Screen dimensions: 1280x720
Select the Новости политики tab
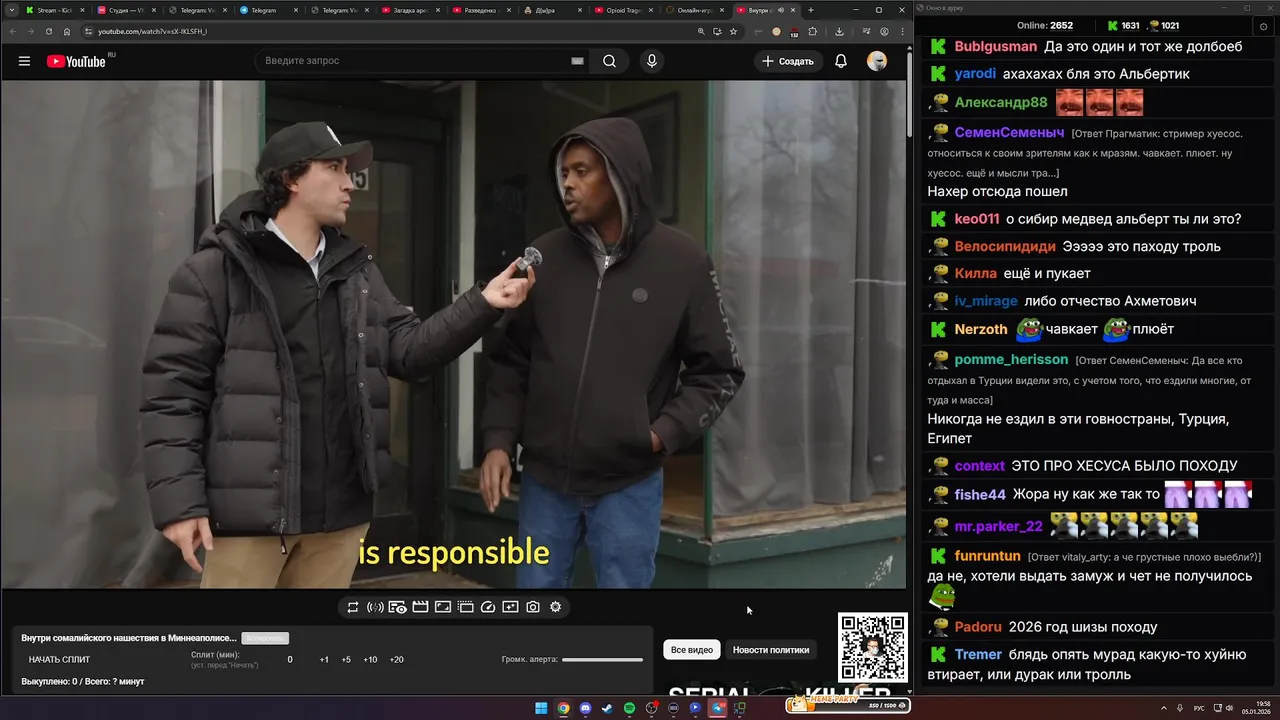(771, 650)
